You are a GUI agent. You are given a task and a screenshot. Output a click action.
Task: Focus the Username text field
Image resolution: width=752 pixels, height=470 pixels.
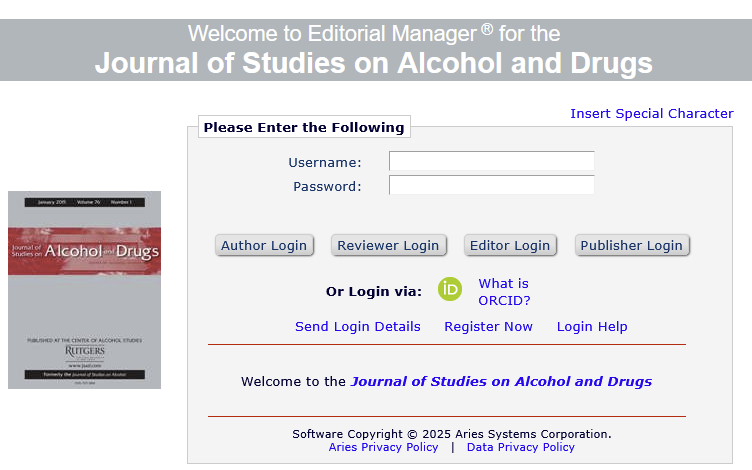491,162
